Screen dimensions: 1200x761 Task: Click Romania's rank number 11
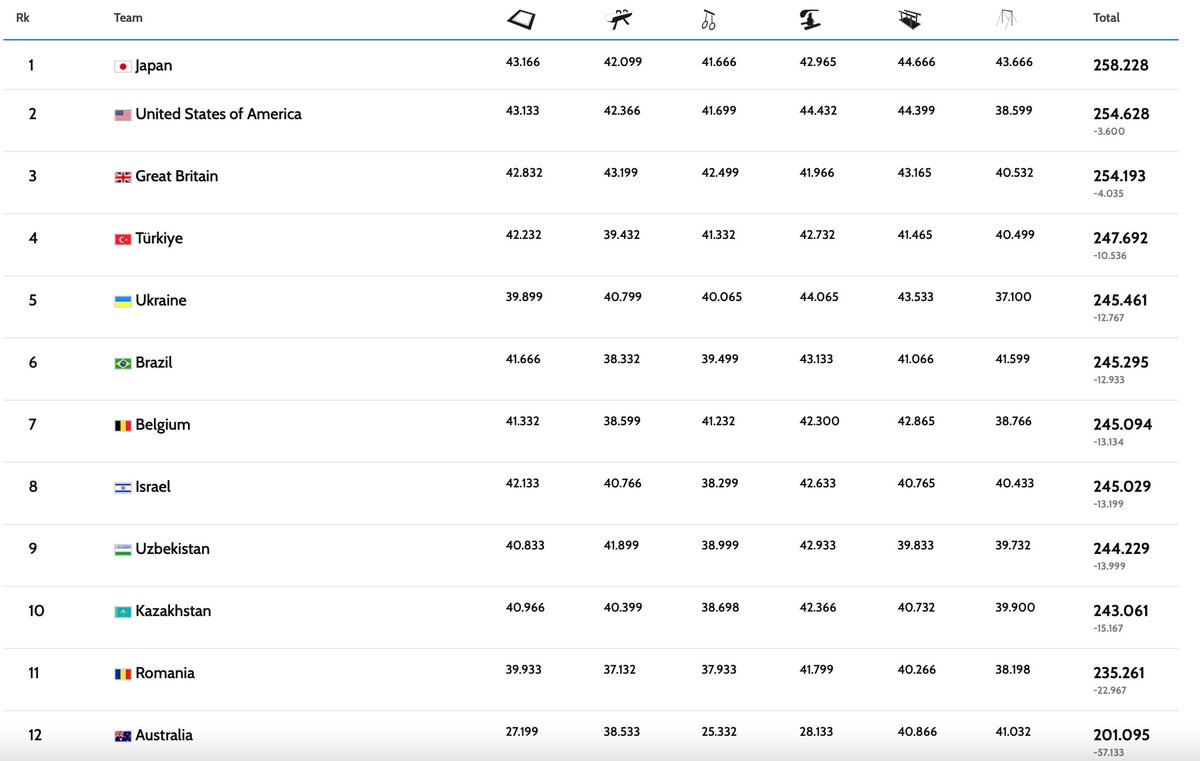pos(33,673)
